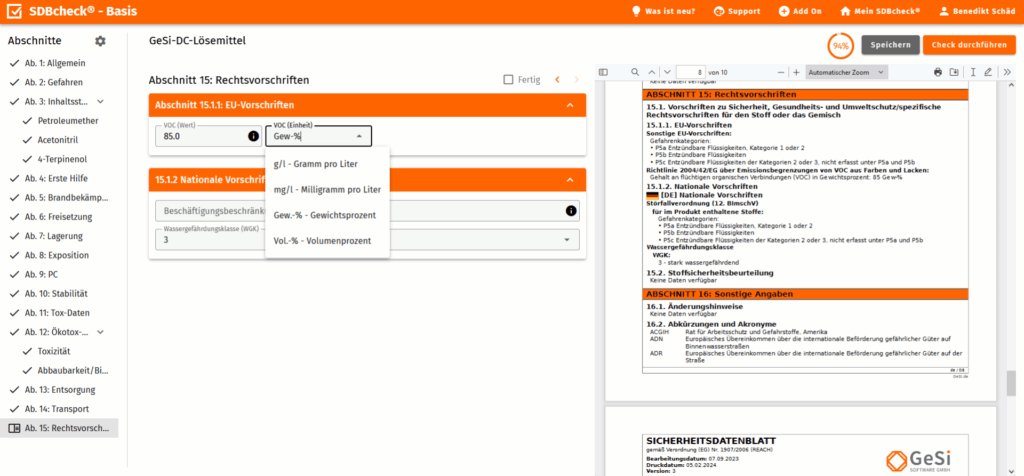1024x476 pixels.
Task: Choose Vol.-% - Volumenprozent option
Action: pos(322,241)
